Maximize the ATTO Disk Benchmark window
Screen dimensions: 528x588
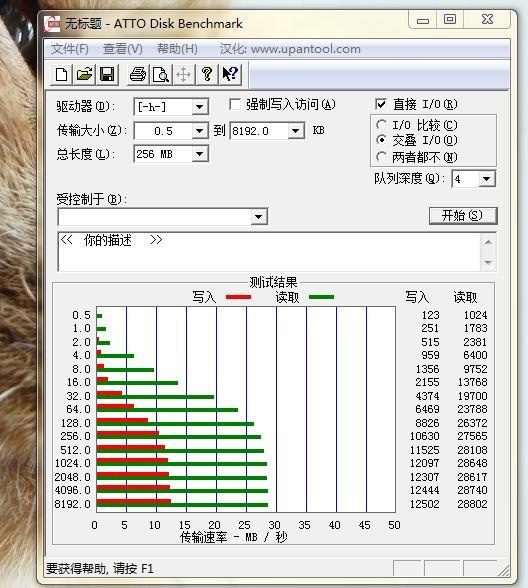[450, 19]
